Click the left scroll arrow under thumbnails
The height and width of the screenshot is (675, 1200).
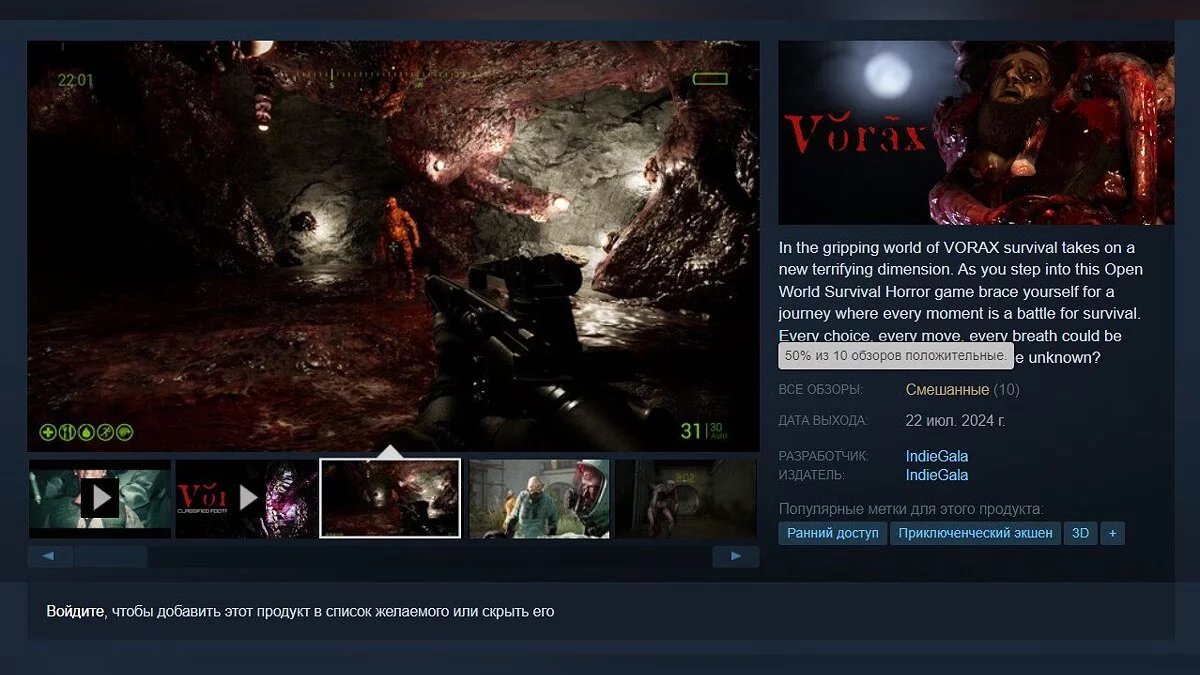pyautogui.click(x=50, y=556)
